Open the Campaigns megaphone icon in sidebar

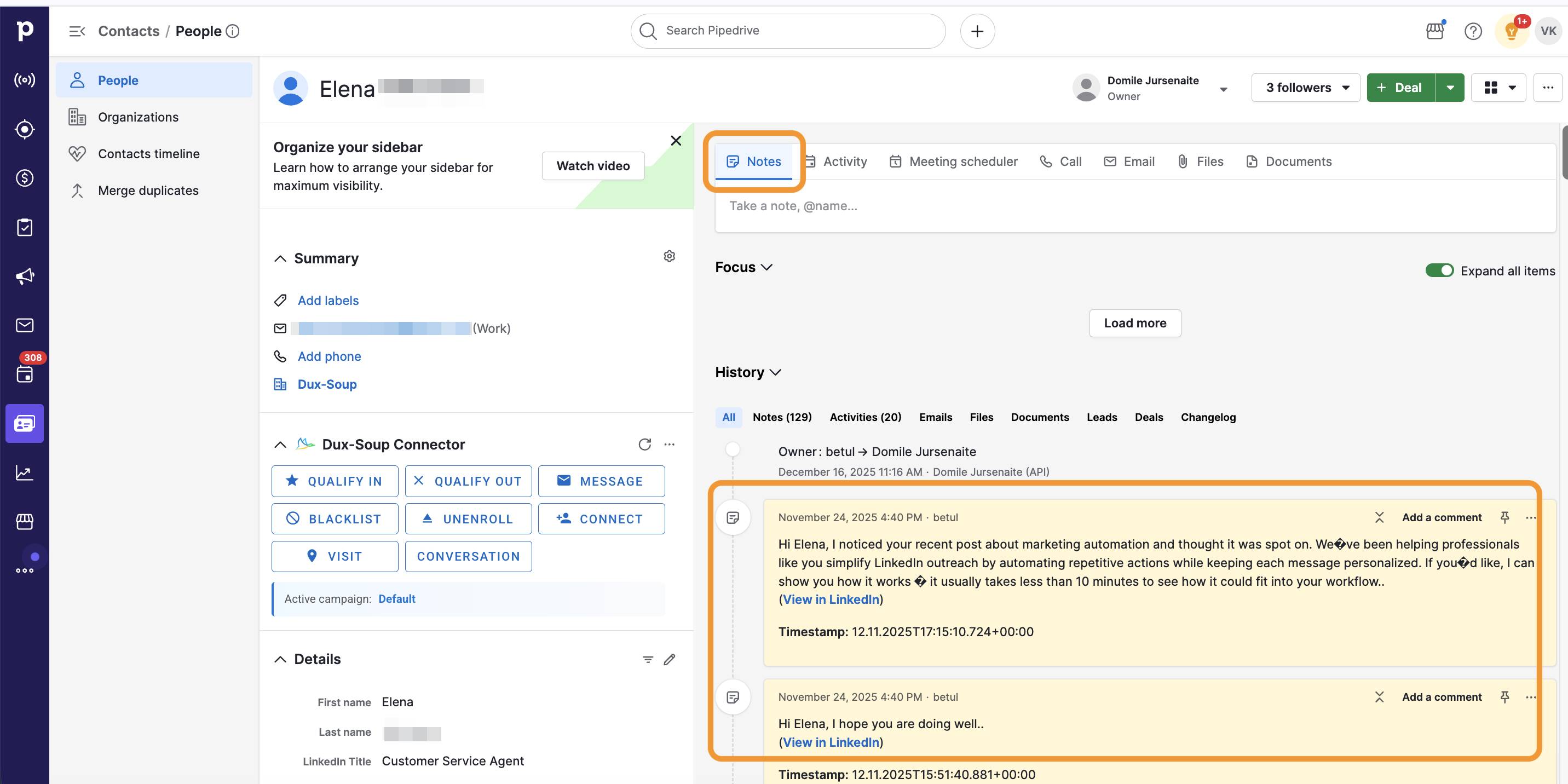point(24,276)
